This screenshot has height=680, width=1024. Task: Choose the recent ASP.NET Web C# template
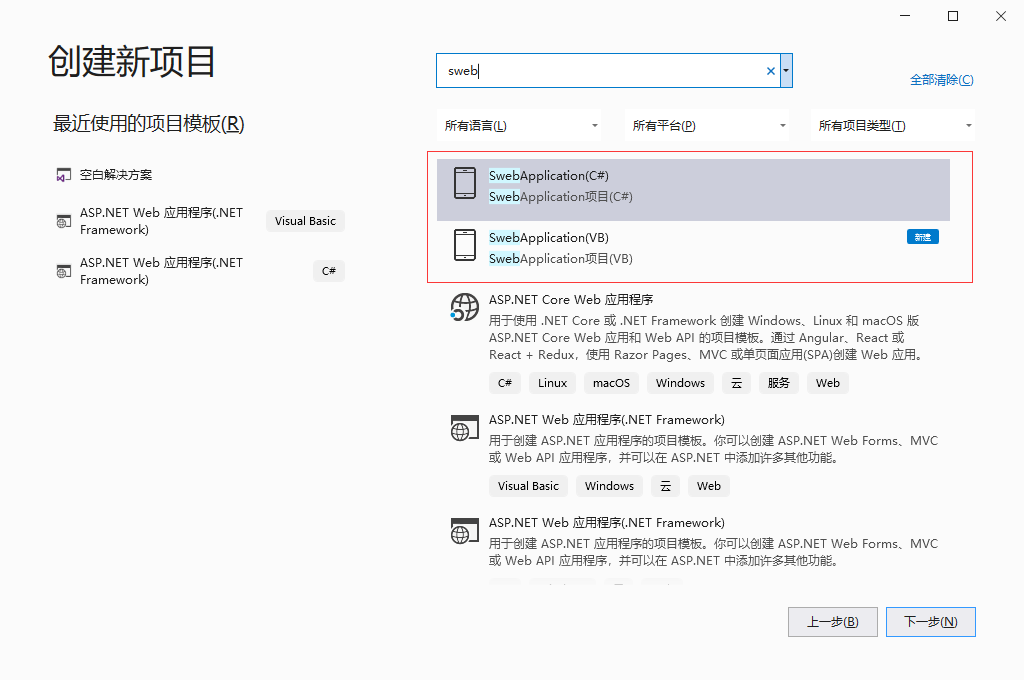point(200,271)
